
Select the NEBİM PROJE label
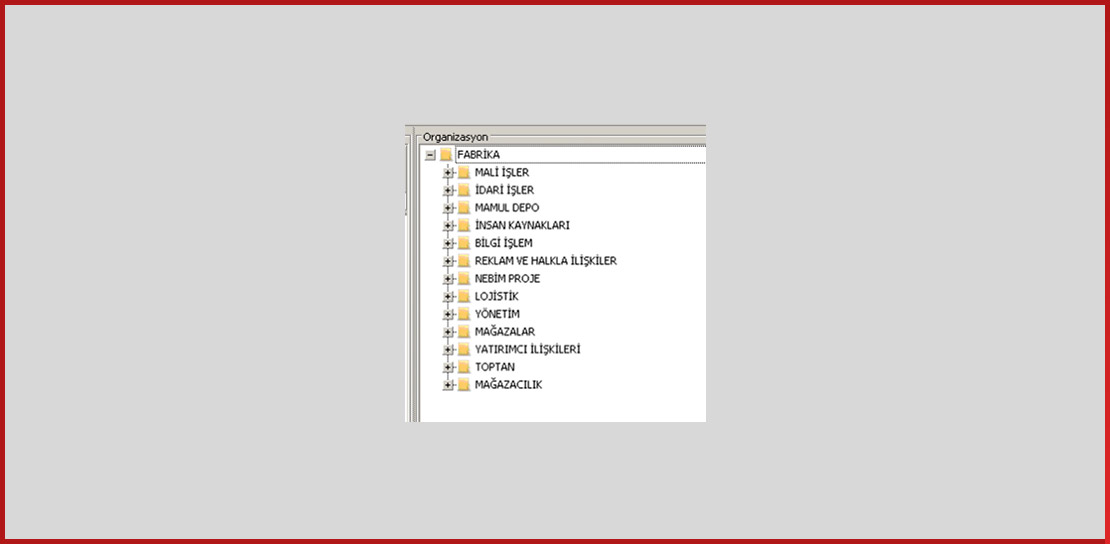coord(508,278)
